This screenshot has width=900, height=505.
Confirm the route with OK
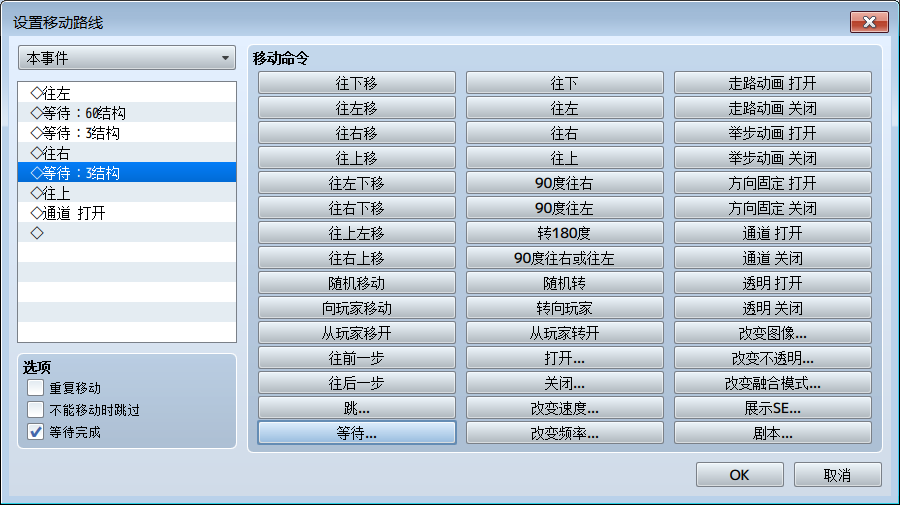739,475
